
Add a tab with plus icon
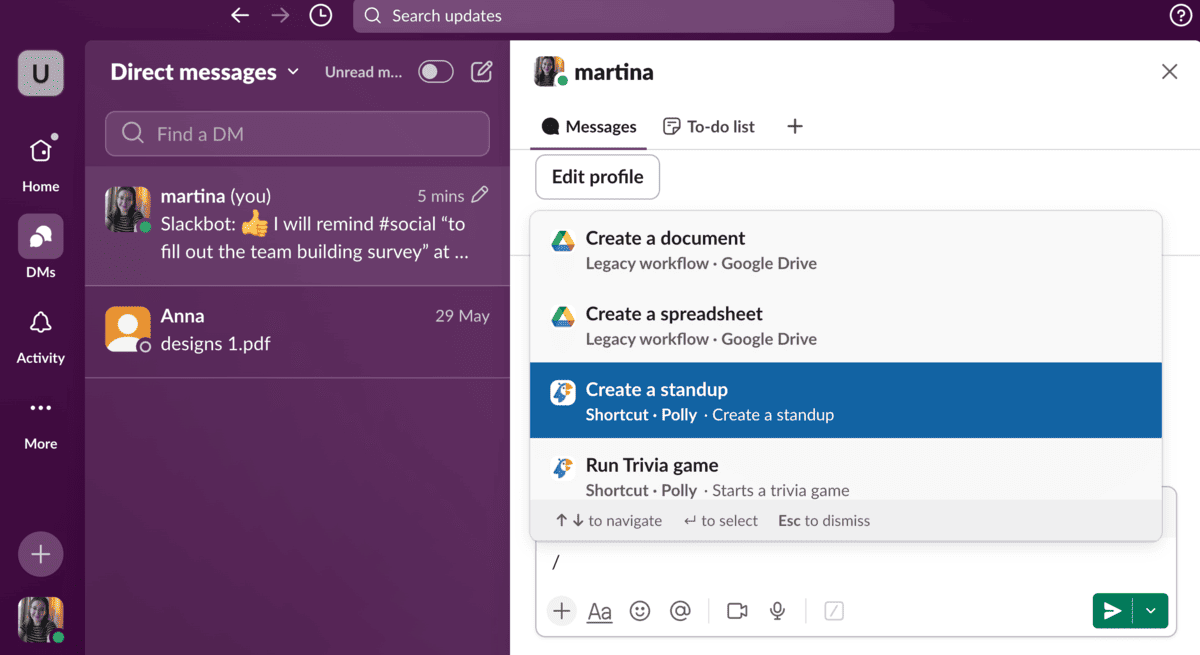795,127
